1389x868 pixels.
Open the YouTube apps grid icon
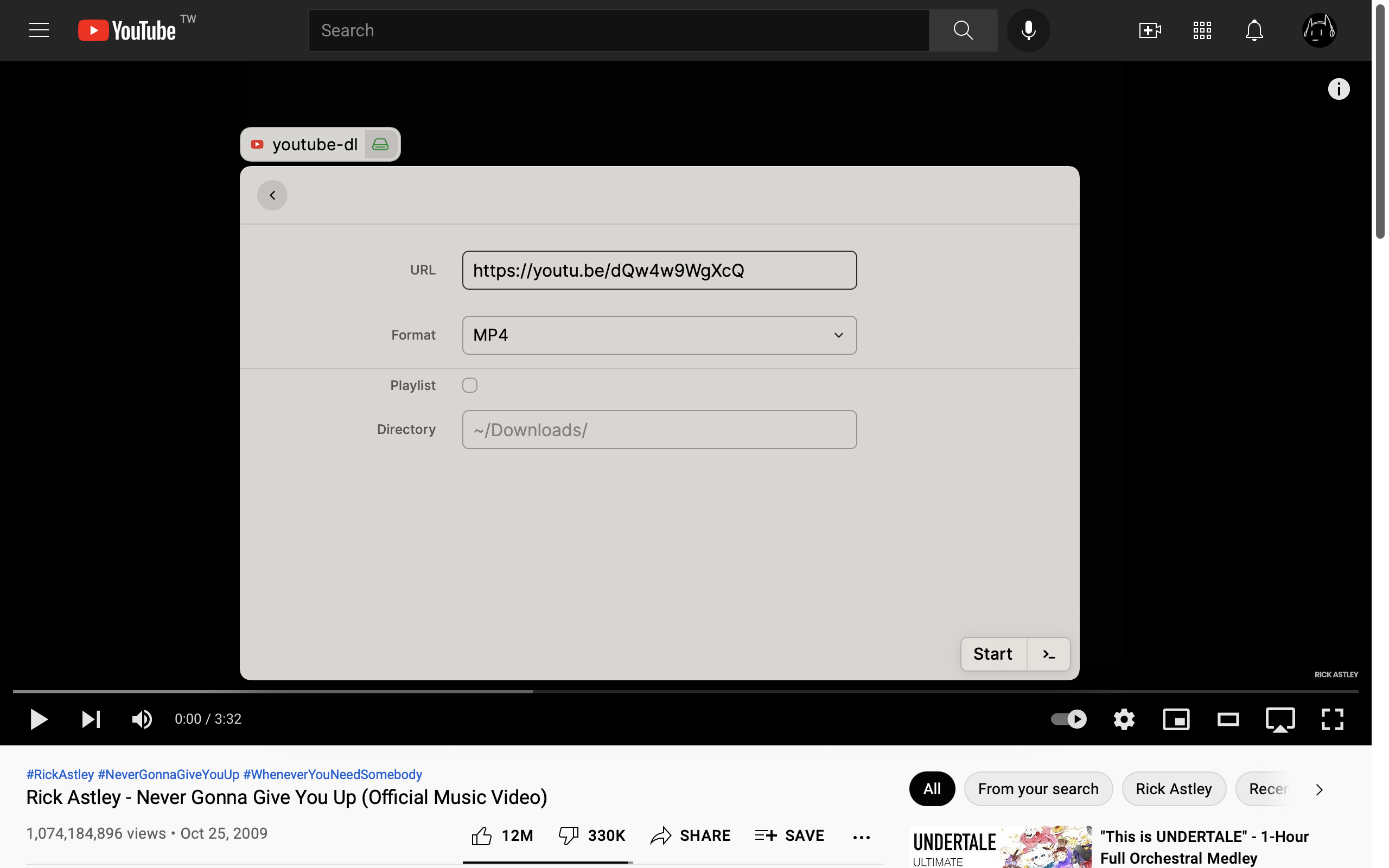[1202, 30]
